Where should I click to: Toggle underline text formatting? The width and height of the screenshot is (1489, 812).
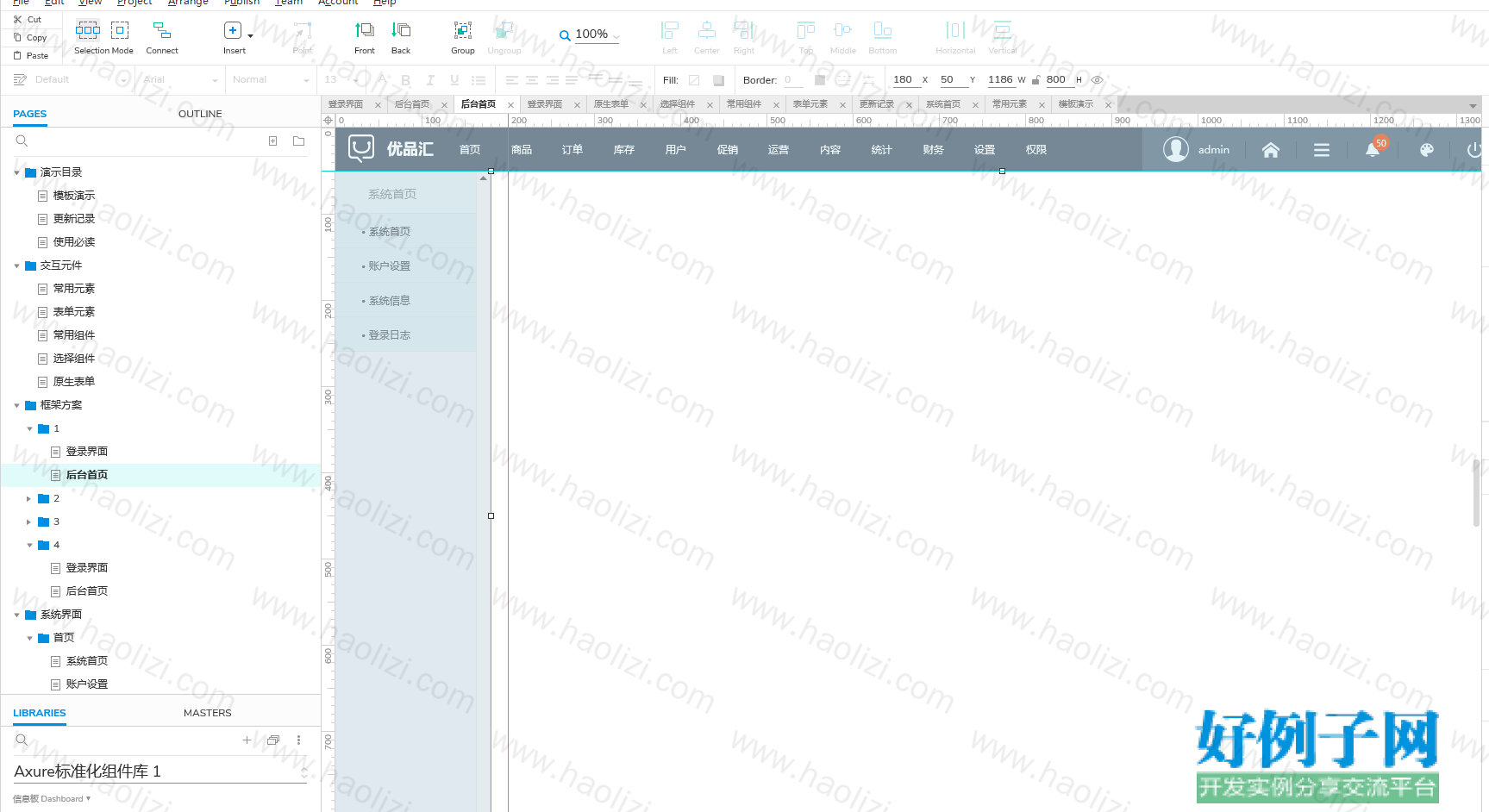(x=454, y=80)
